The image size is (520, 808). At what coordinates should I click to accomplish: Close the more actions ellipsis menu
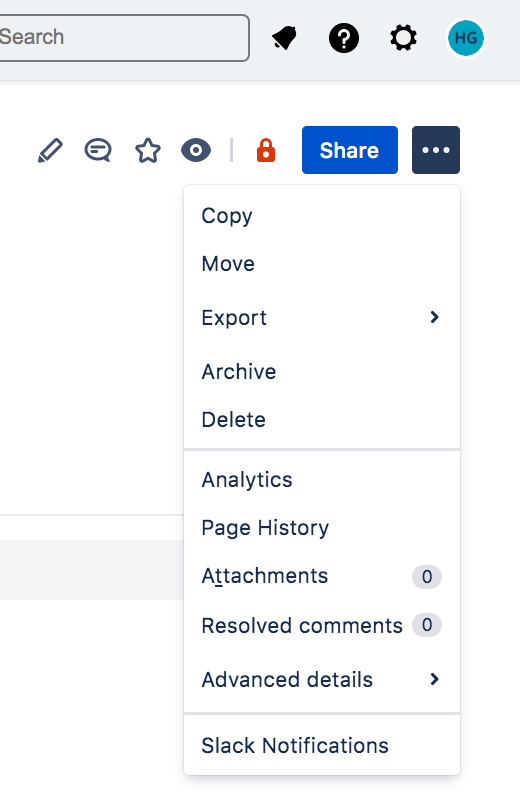click(x=436, y=150)
